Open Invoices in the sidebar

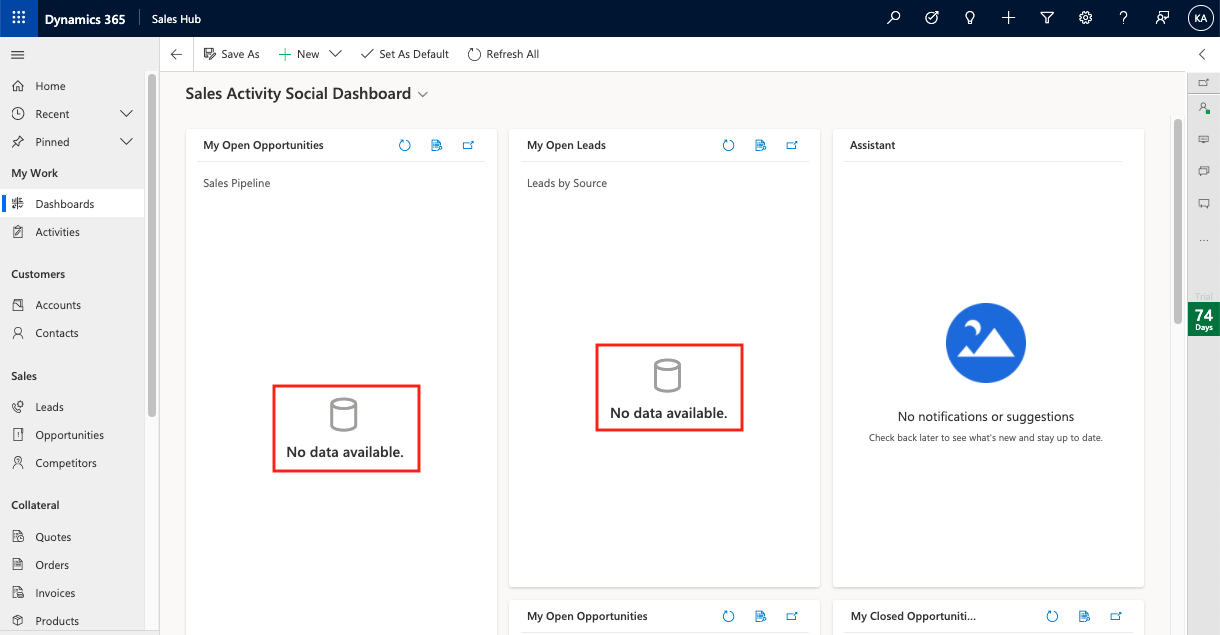[x=72, y=593]
